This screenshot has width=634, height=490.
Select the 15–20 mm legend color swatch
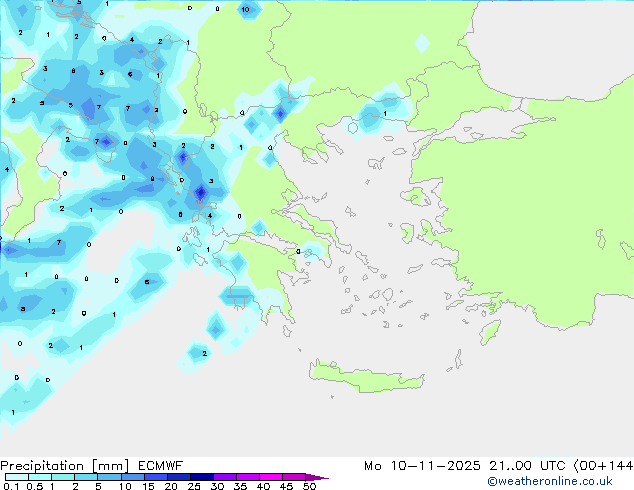(x=156, y=477)
